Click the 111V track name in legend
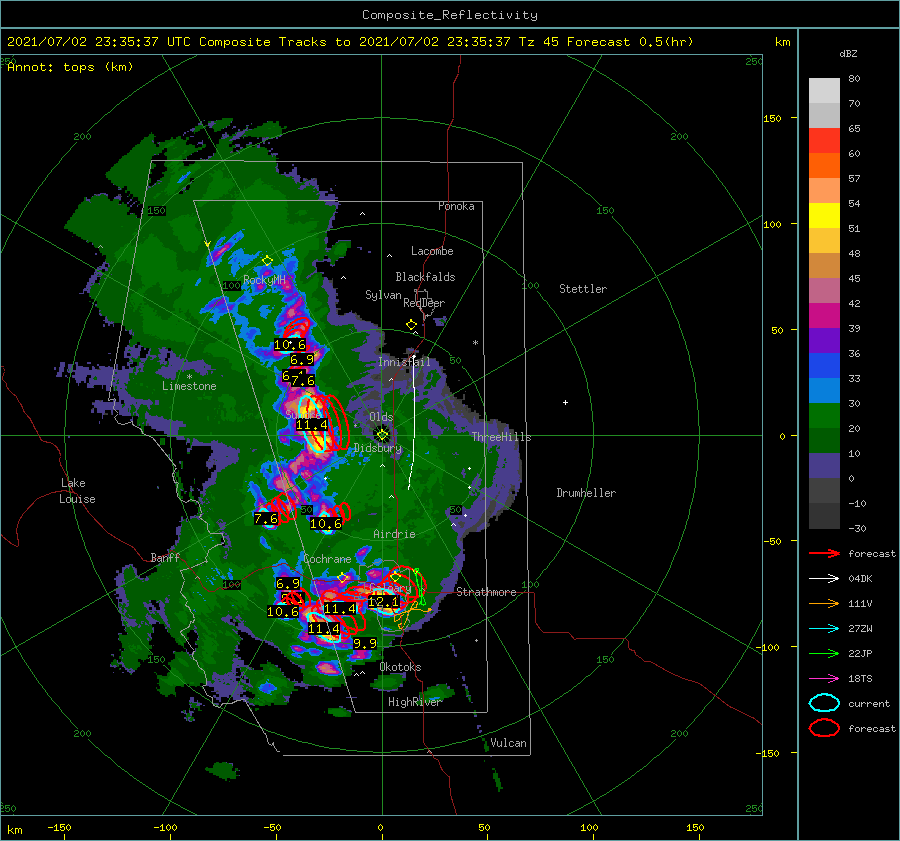The image size is (900, 841). click(860, 603)
